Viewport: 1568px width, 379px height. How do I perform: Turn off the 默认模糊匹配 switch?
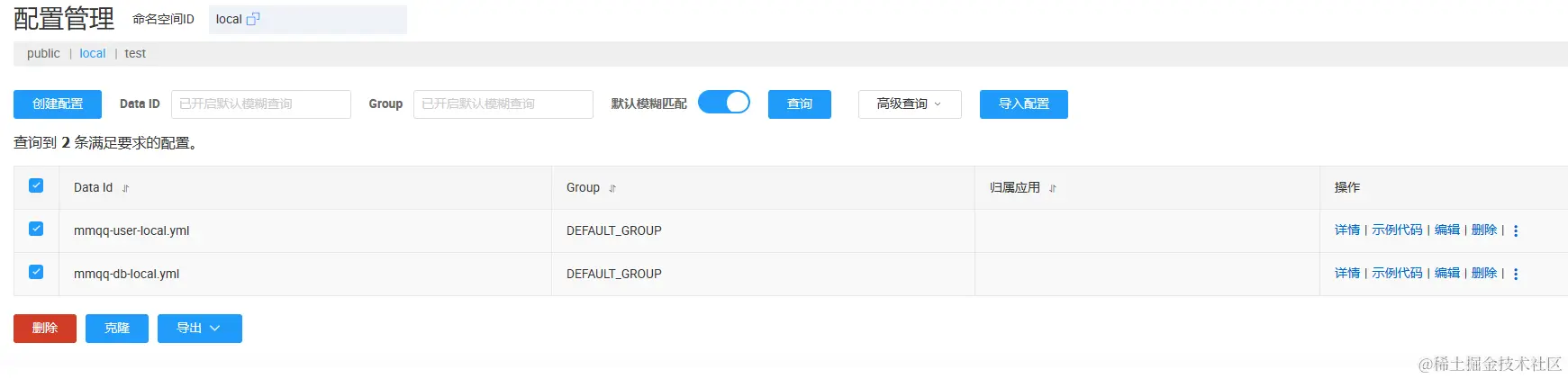pyautogui.click(x=724, y=103)
